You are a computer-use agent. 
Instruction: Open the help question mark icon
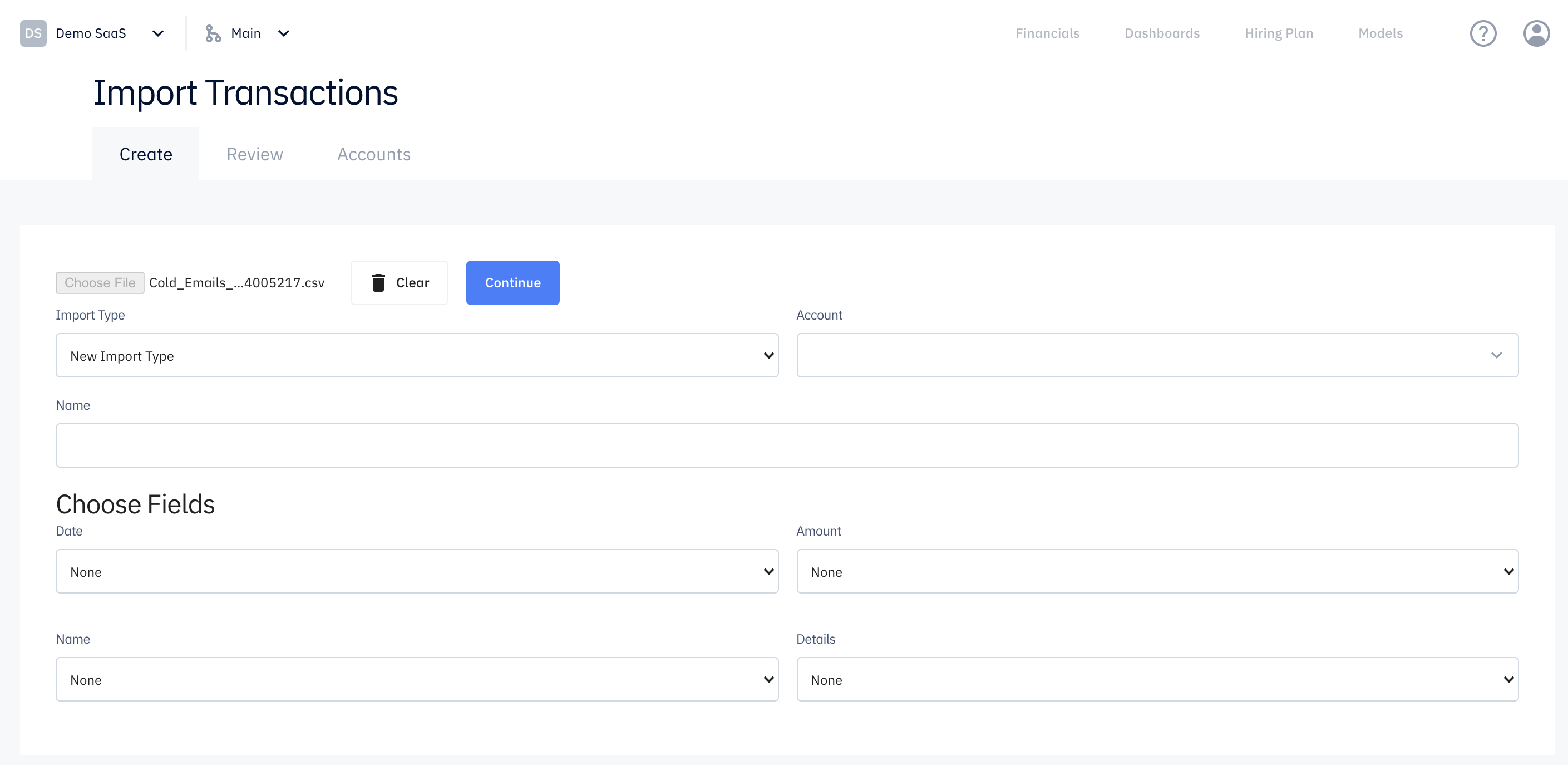point(1483,33)
